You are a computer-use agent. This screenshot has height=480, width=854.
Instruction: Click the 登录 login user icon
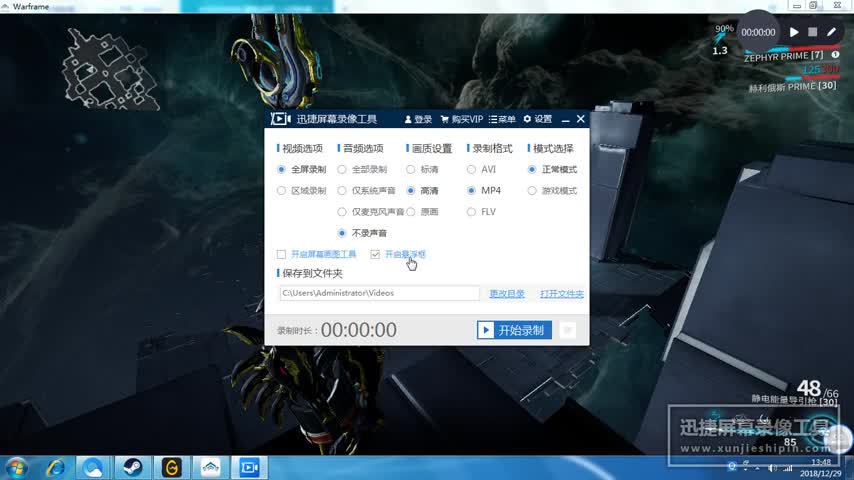pyautogui.click(x=418, y=119)
